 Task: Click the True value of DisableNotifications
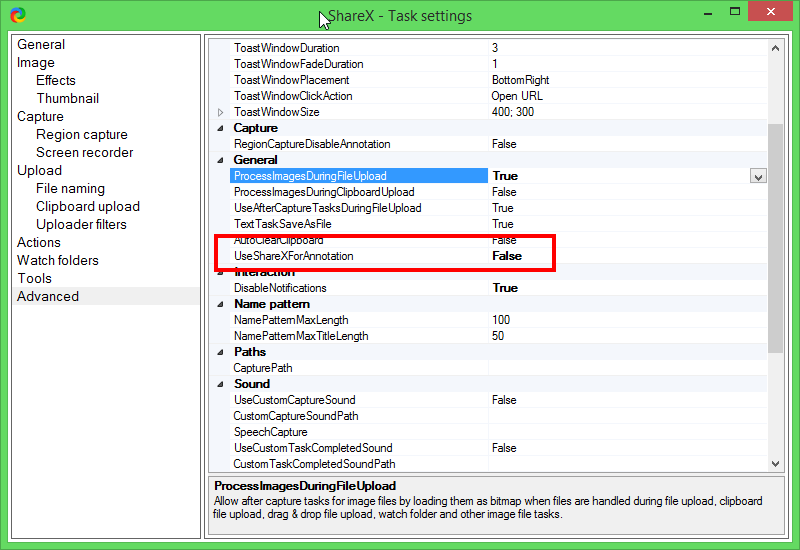pos(505,288)
